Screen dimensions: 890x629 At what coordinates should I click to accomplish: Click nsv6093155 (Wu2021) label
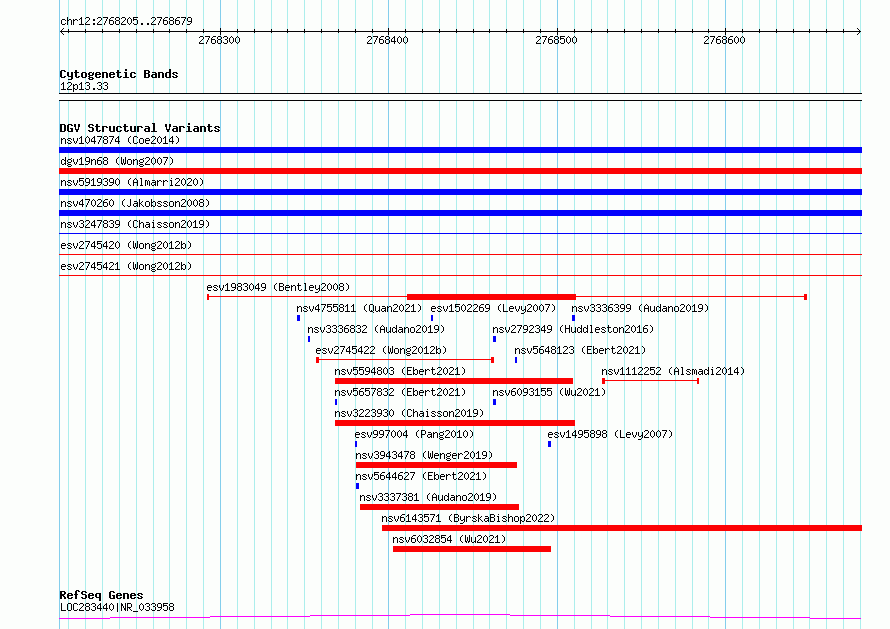coord(549,392)
